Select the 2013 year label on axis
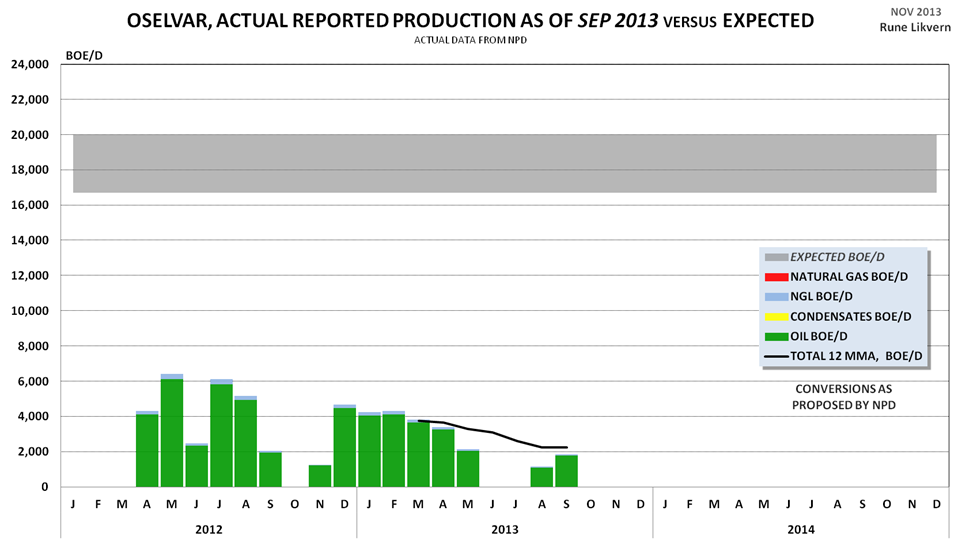 504,525
